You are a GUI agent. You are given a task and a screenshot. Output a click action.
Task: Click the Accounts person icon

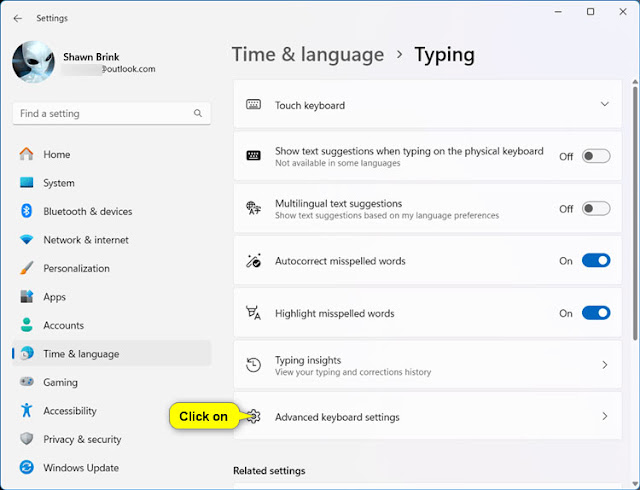pyautogui.click(x=27, y=325)
